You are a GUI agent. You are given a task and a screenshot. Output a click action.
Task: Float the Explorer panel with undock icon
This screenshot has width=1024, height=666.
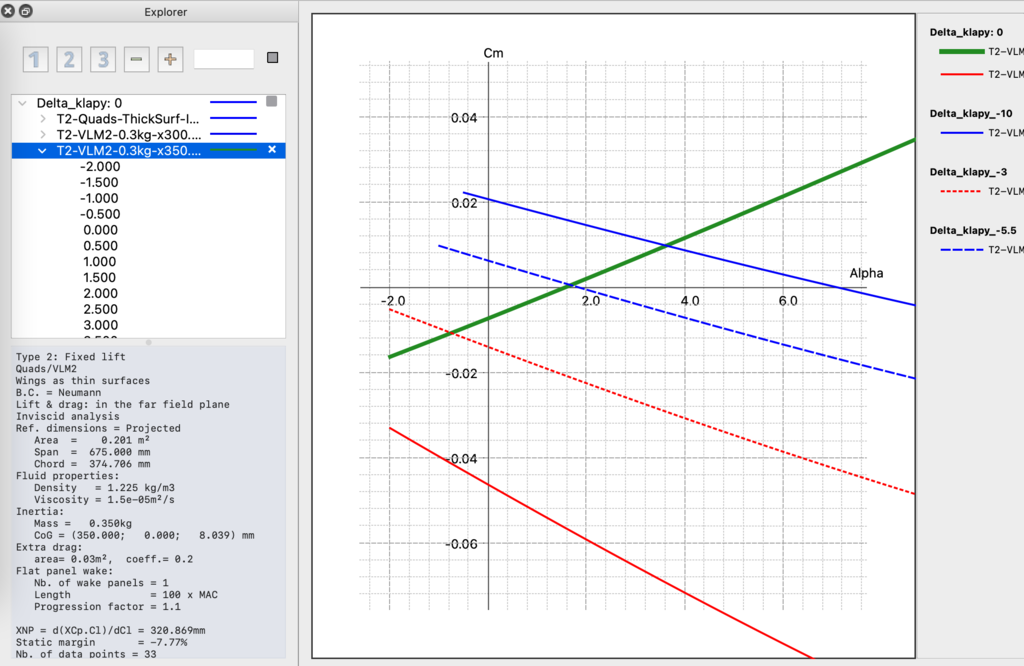click(26, 11)
